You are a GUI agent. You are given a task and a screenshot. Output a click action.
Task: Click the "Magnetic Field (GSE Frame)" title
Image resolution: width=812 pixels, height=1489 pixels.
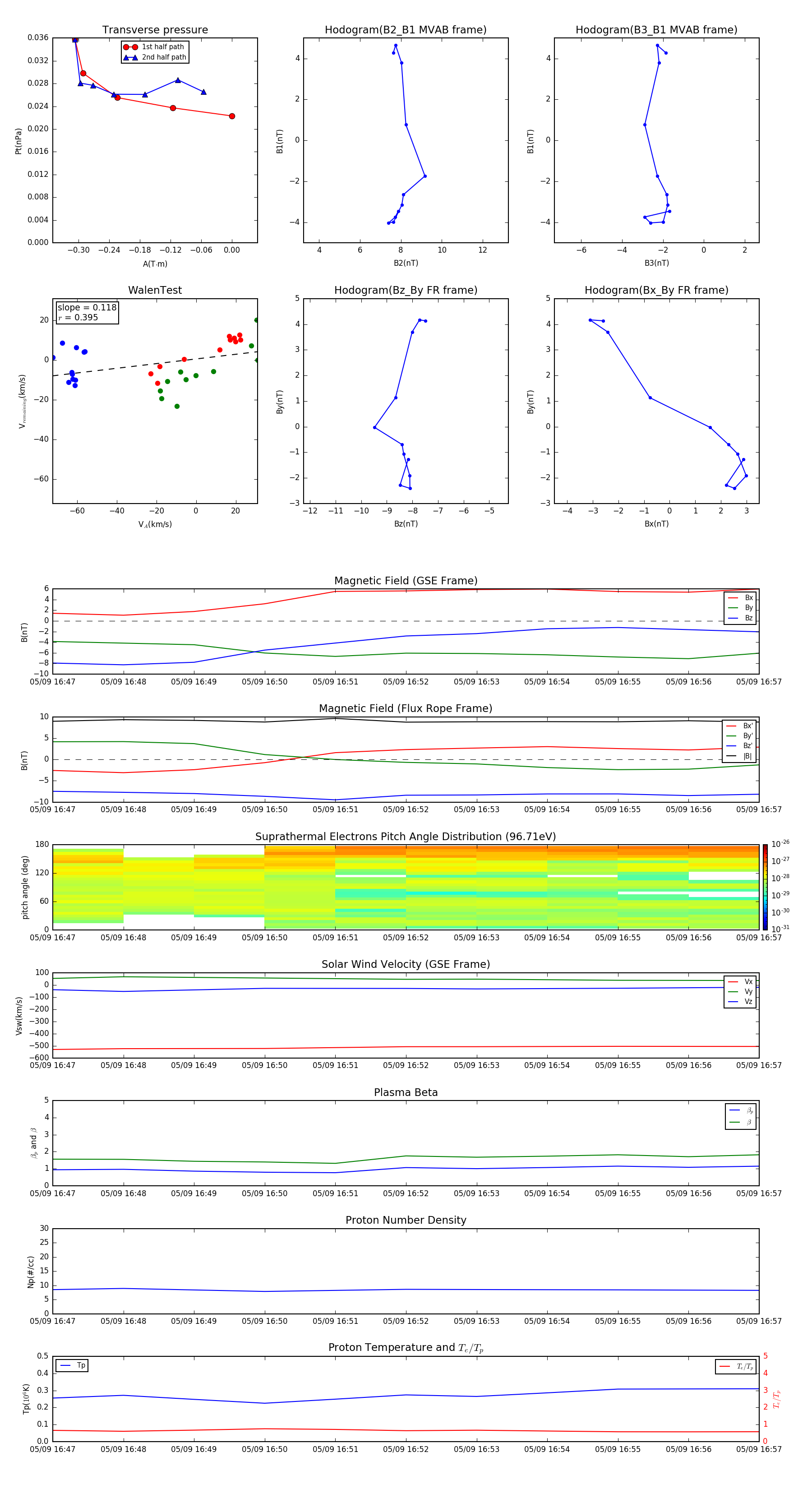[x=406, y=581]
